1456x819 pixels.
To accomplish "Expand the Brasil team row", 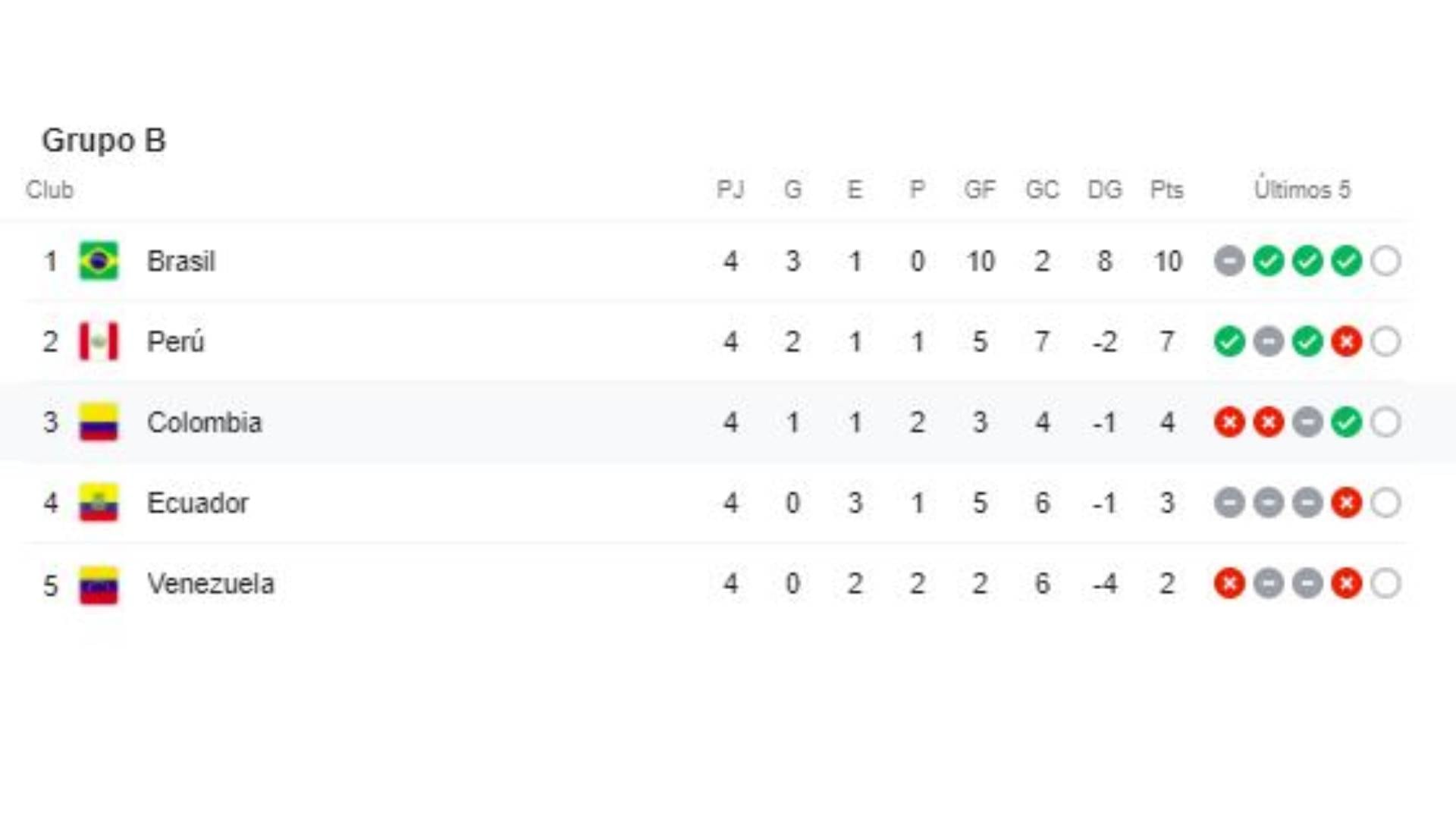I will click(180, 261).
